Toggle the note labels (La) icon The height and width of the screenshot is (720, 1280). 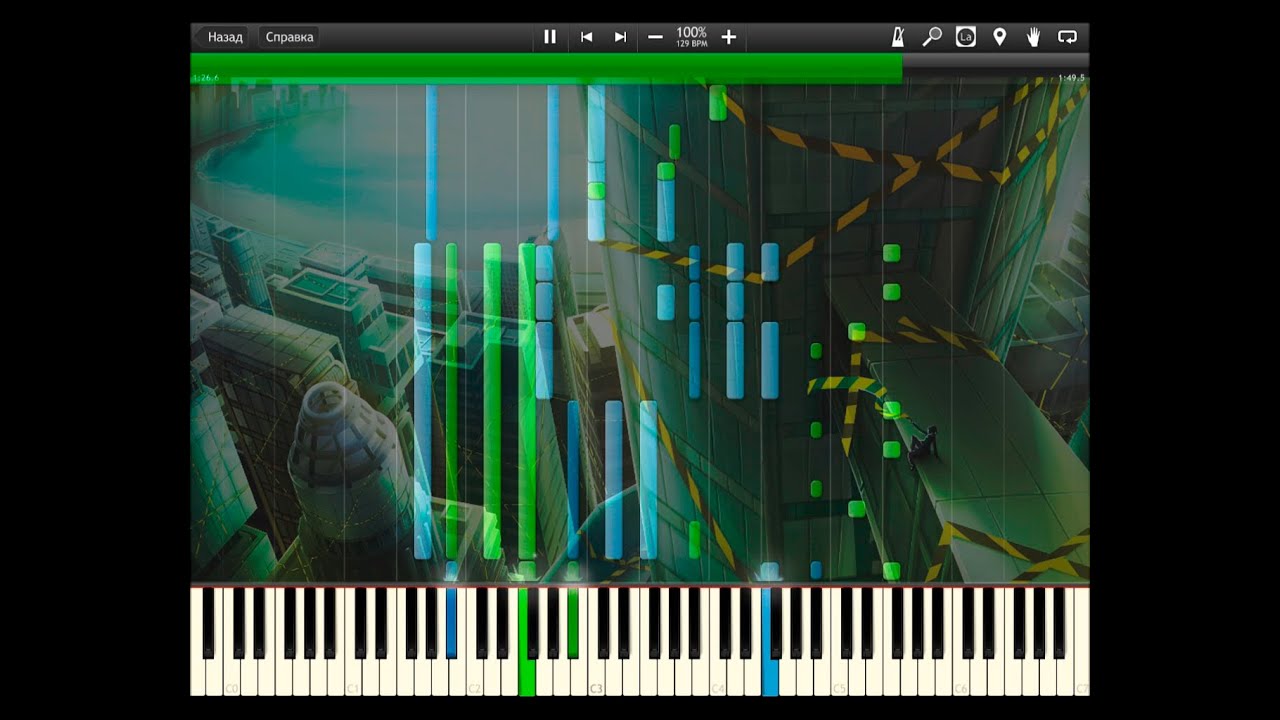click(x=965, y=37)
